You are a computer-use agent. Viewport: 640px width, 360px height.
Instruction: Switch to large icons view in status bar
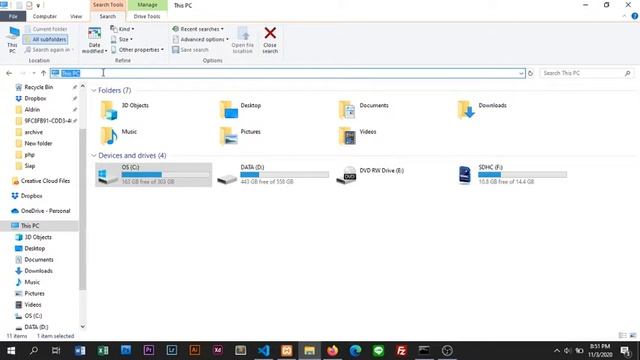click(x=633, y=336)
